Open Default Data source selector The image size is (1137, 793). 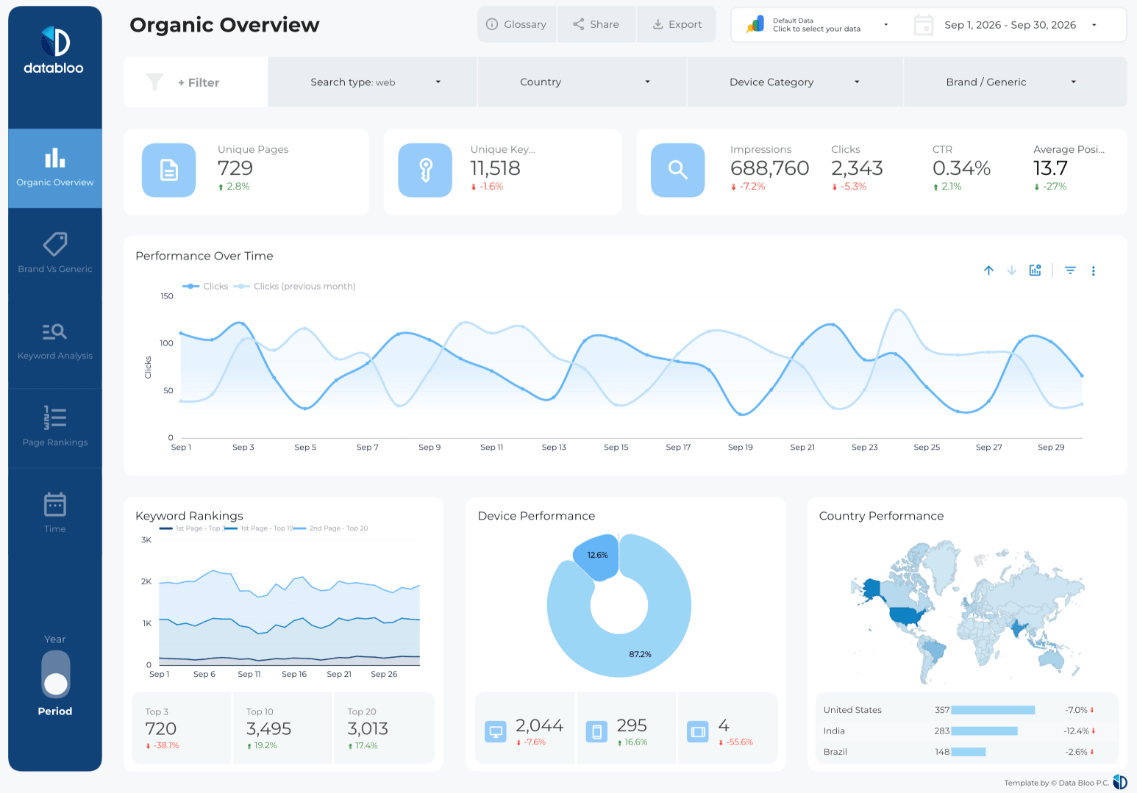pos(817,25)
